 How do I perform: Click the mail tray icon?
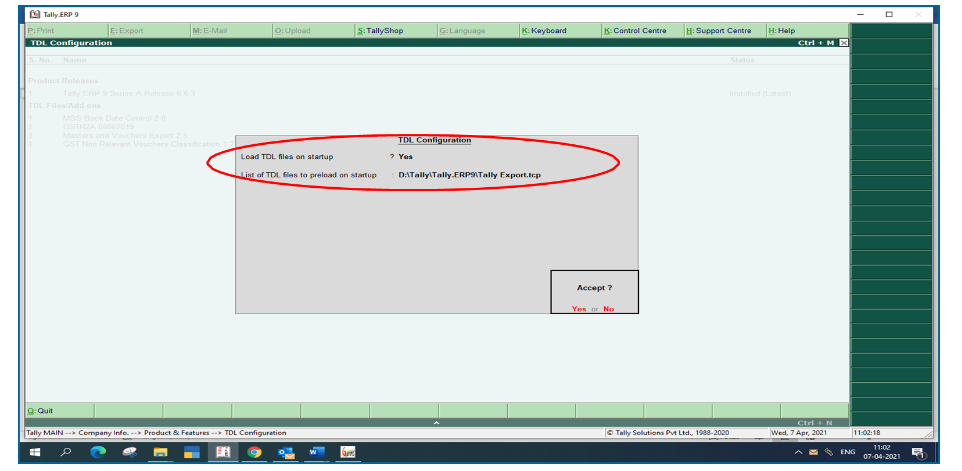point(814,453)
